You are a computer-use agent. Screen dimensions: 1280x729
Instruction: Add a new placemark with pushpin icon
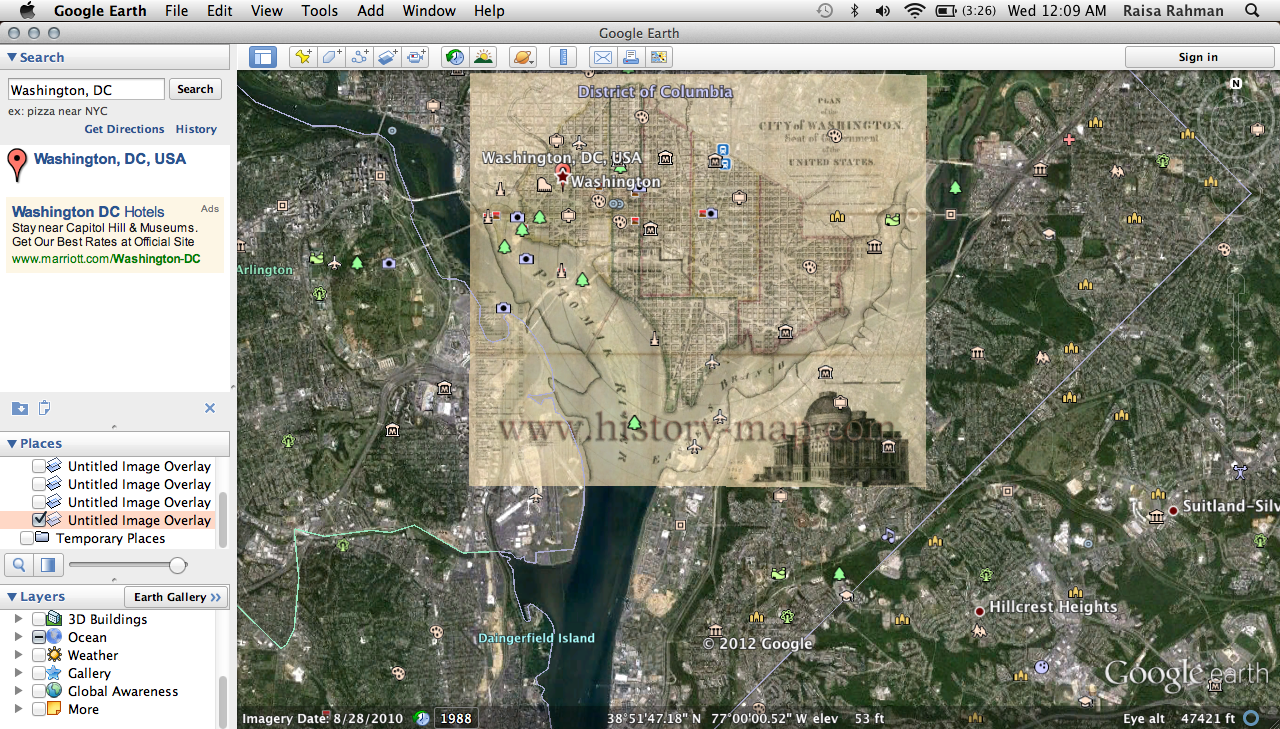tap(302, 57)
